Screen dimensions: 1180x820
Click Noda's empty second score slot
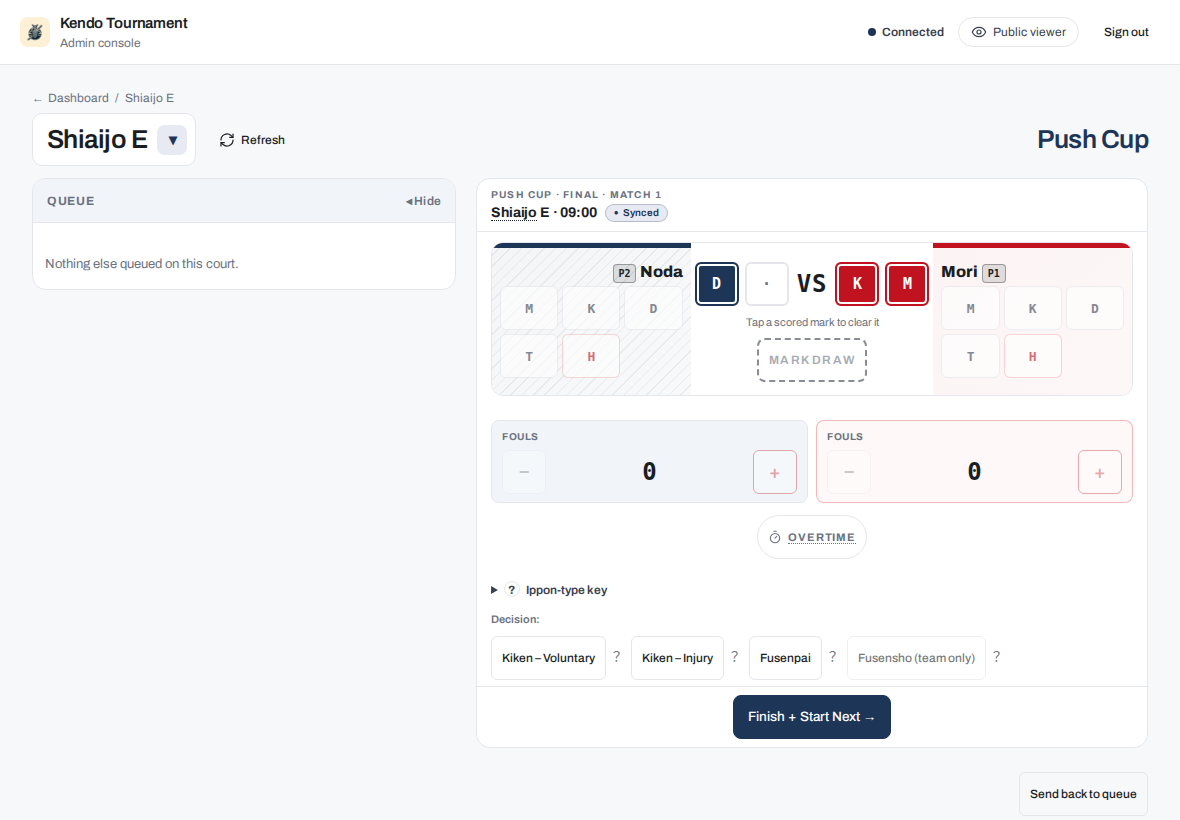(x=766, y=284)
